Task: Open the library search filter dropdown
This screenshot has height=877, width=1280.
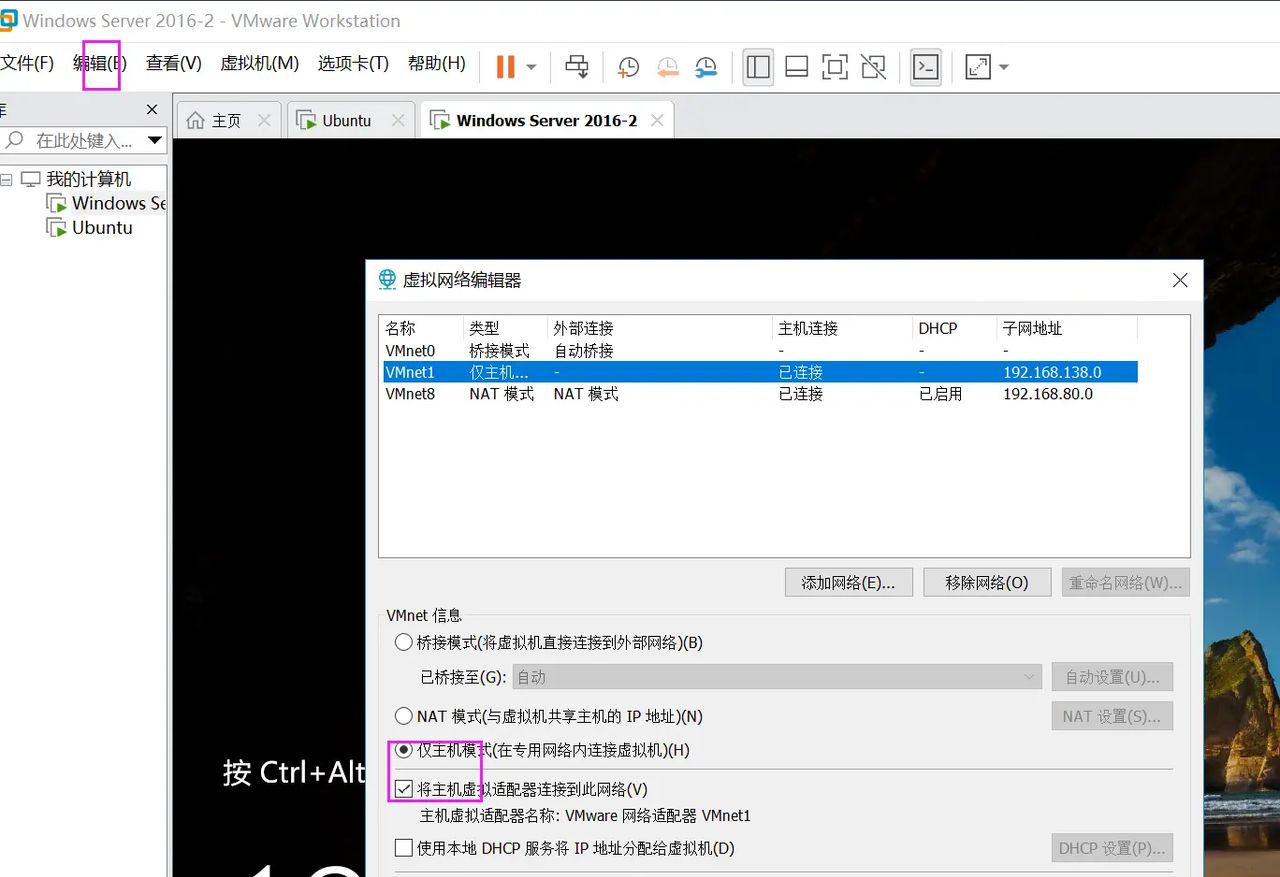Action: point(155,140)
